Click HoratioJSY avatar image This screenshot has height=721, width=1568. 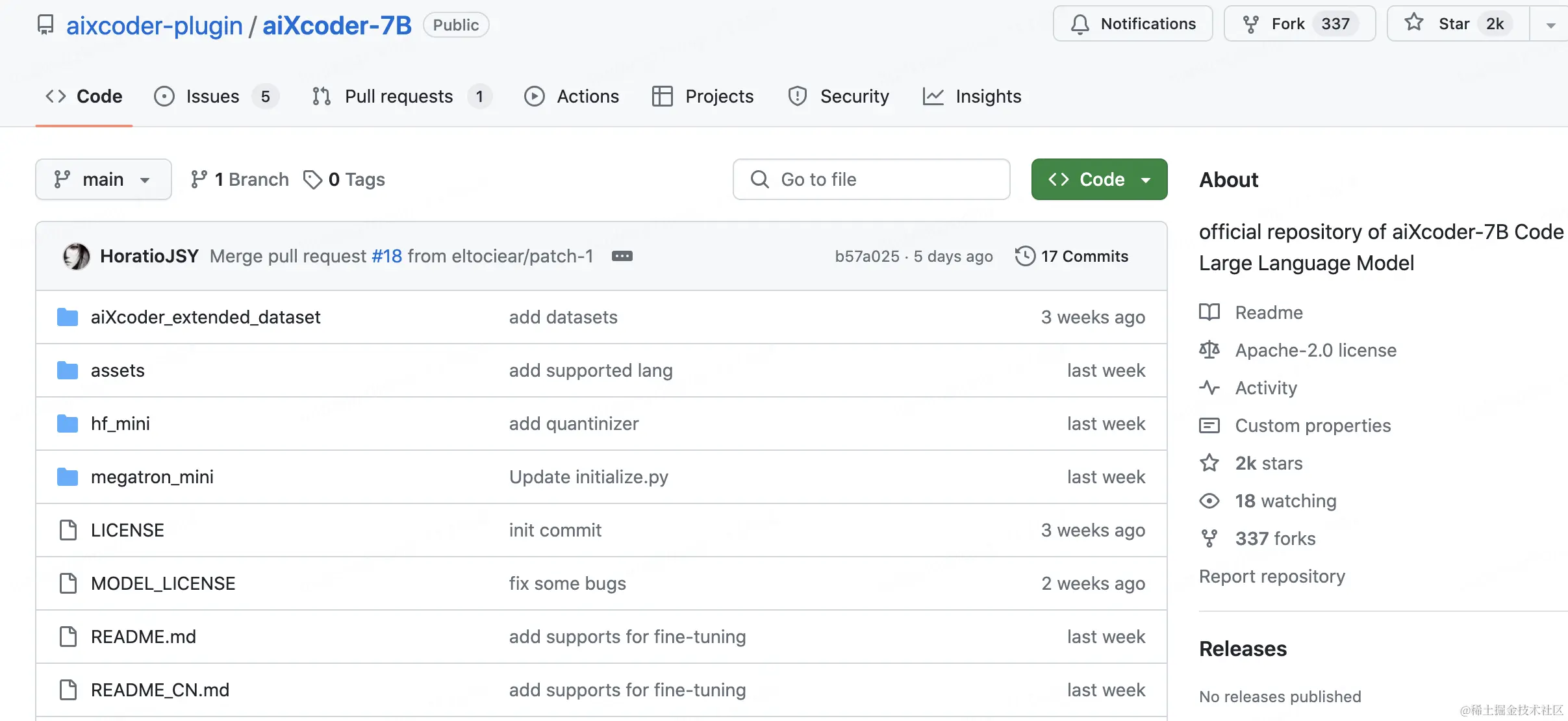pyautogui.click(x=76, y=256)
